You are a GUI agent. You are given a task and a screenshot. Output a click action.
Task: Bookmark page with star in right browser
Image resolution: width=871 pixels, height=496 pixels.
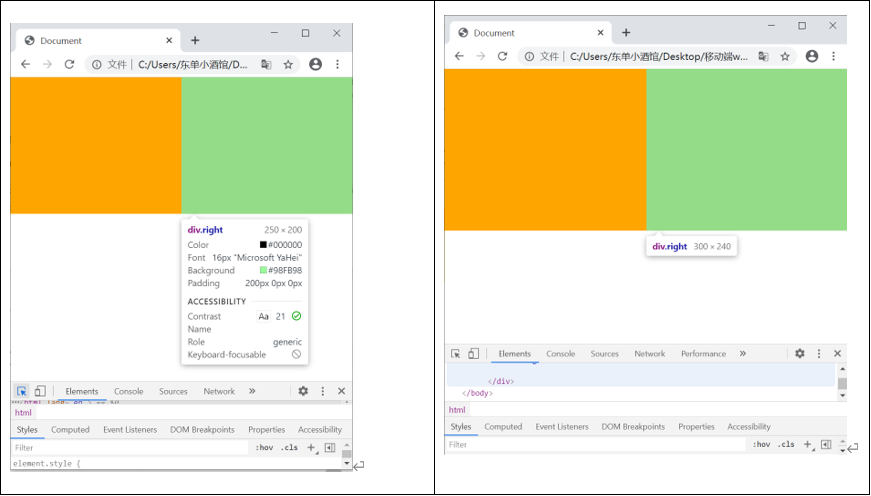785,56
